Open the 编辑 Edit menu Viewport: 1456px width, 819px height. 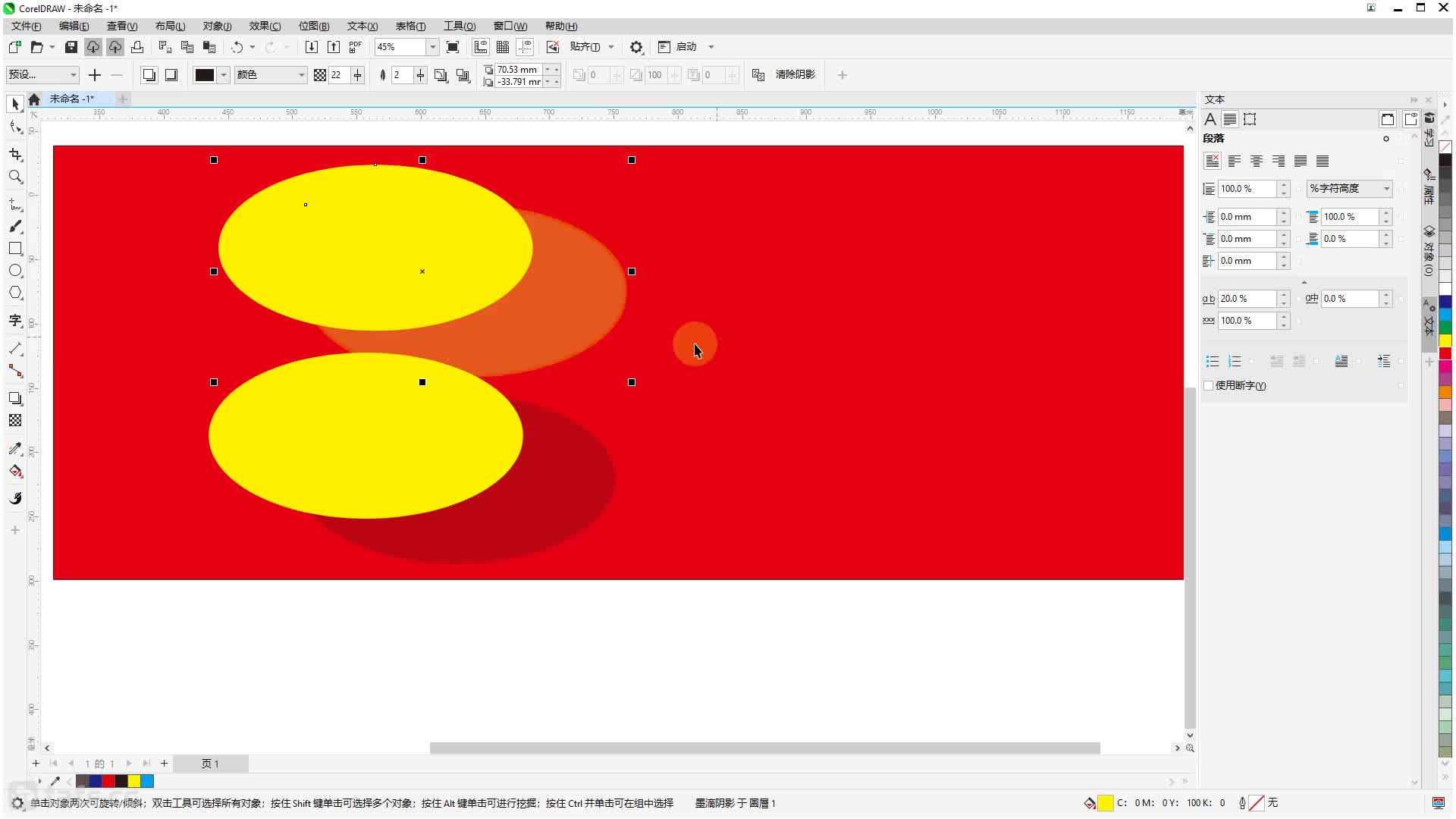click(74, 26)
